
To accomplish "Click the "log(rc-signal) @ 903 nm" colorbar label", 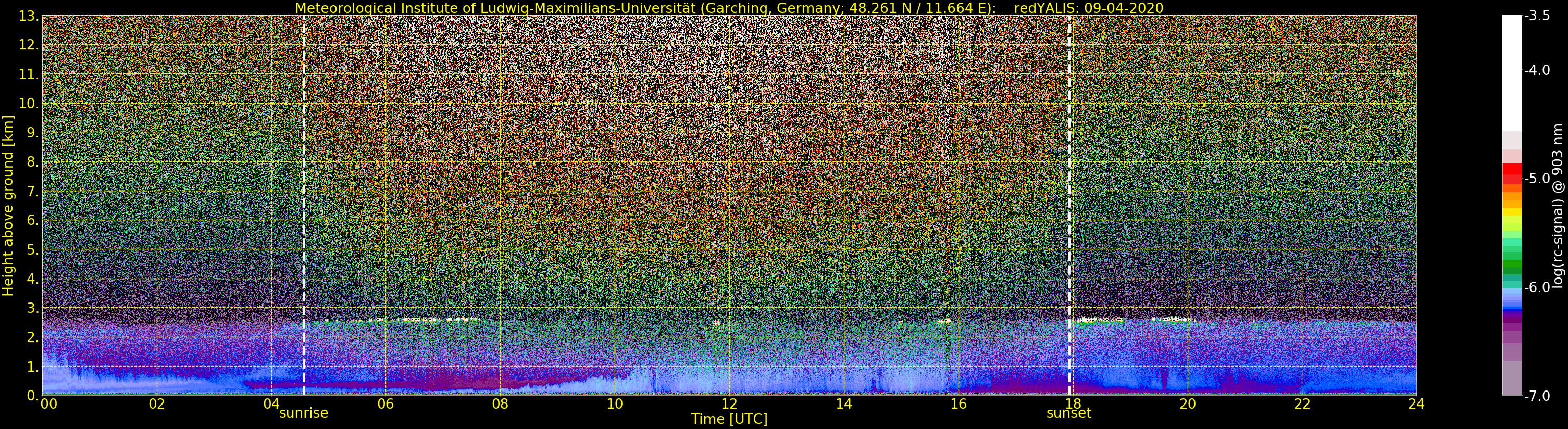I will click(x=1558, y=206).
